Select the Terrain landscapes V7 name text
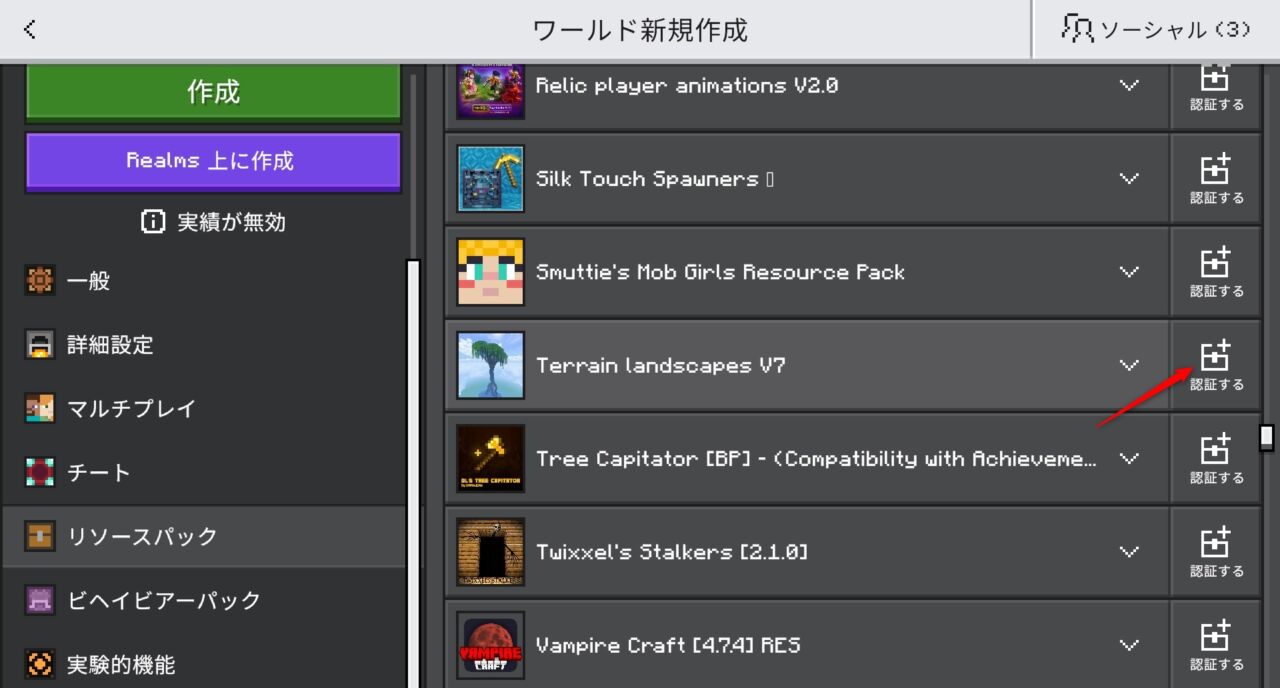The image size is (1280, 688). (x=661, y=366)
